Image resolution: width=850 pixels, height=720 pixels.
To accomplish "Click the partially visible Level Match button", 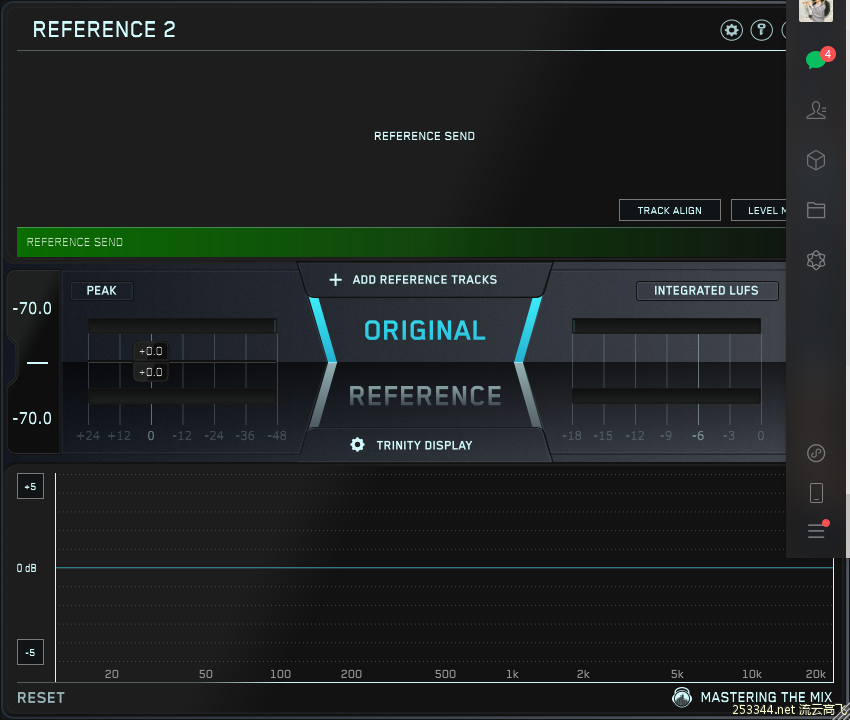I will 758,210.
